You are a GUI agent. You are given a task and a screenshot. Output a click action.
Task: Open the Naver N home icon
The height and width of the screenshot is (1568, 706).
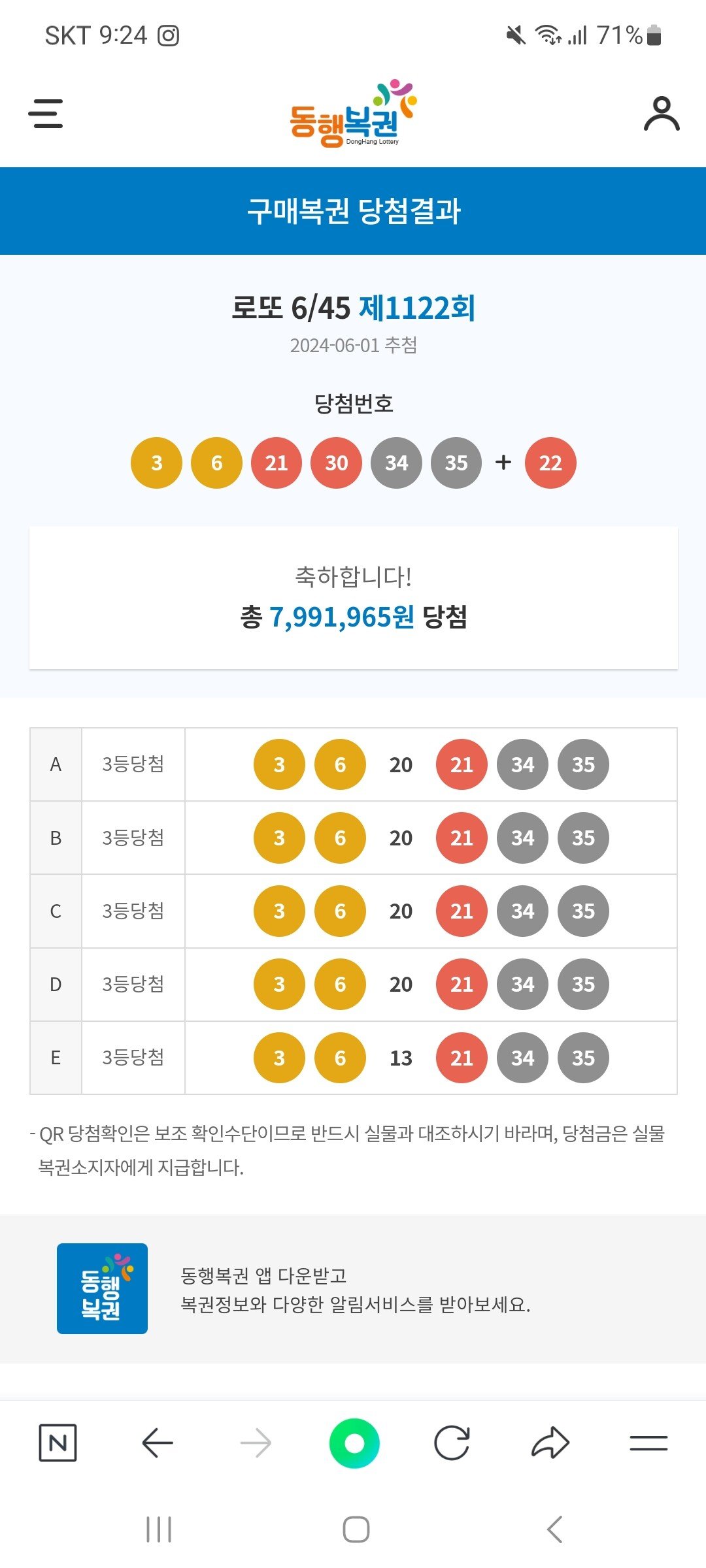coord(58,1443)
